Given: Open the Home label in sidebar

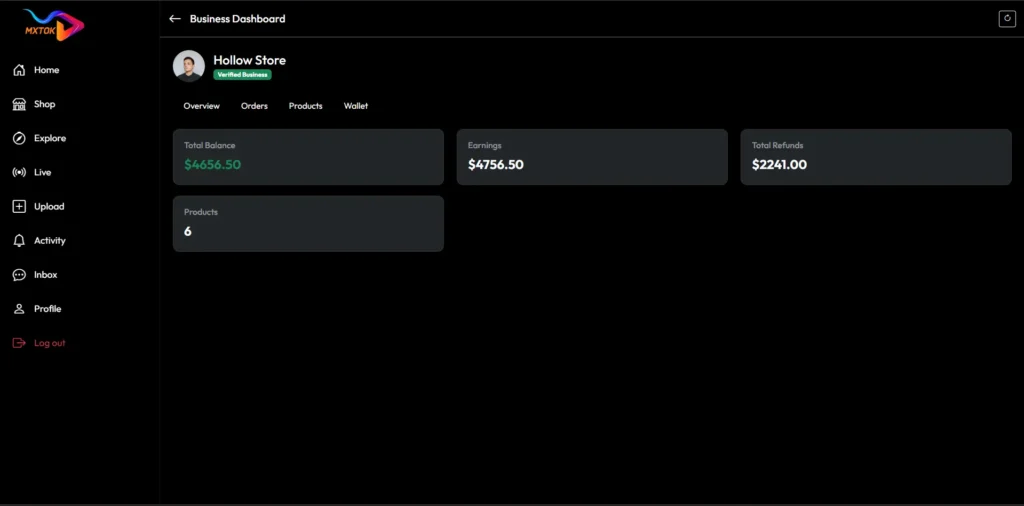Looking at the screenshot, I should coord(46,70).
